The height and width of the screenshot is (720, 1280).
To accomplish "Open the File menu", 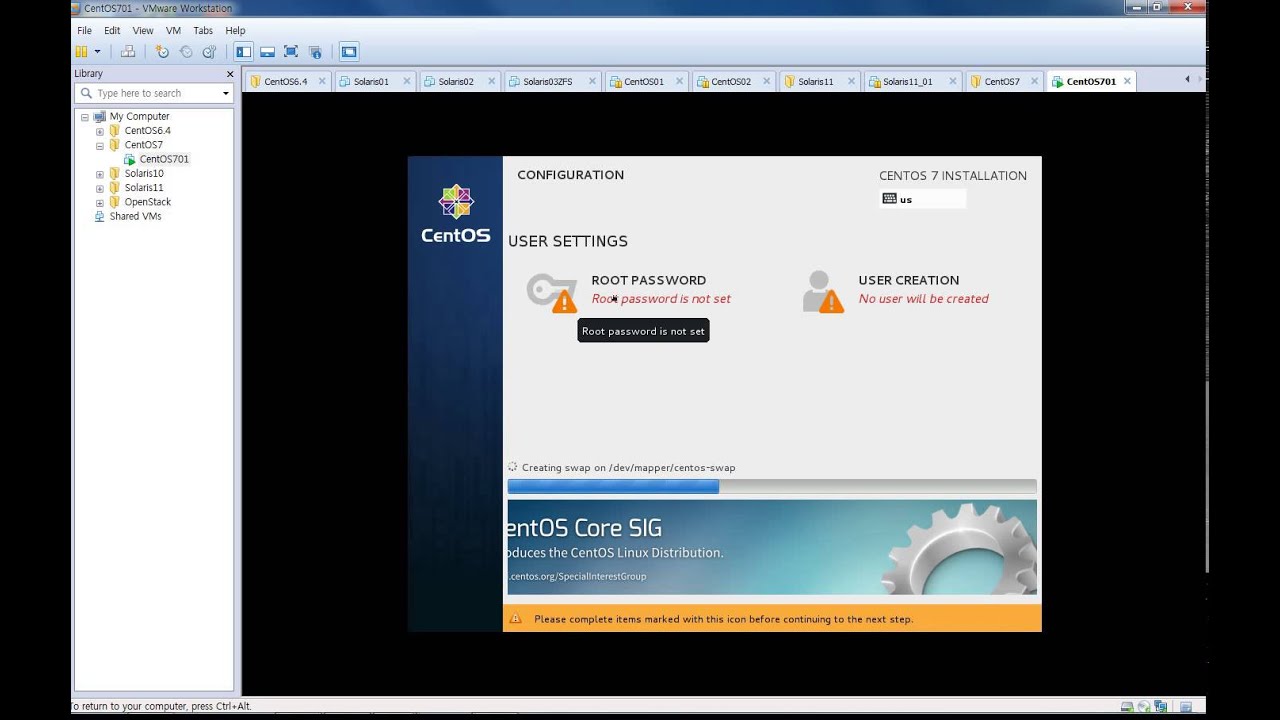I will tap(84, 31).
